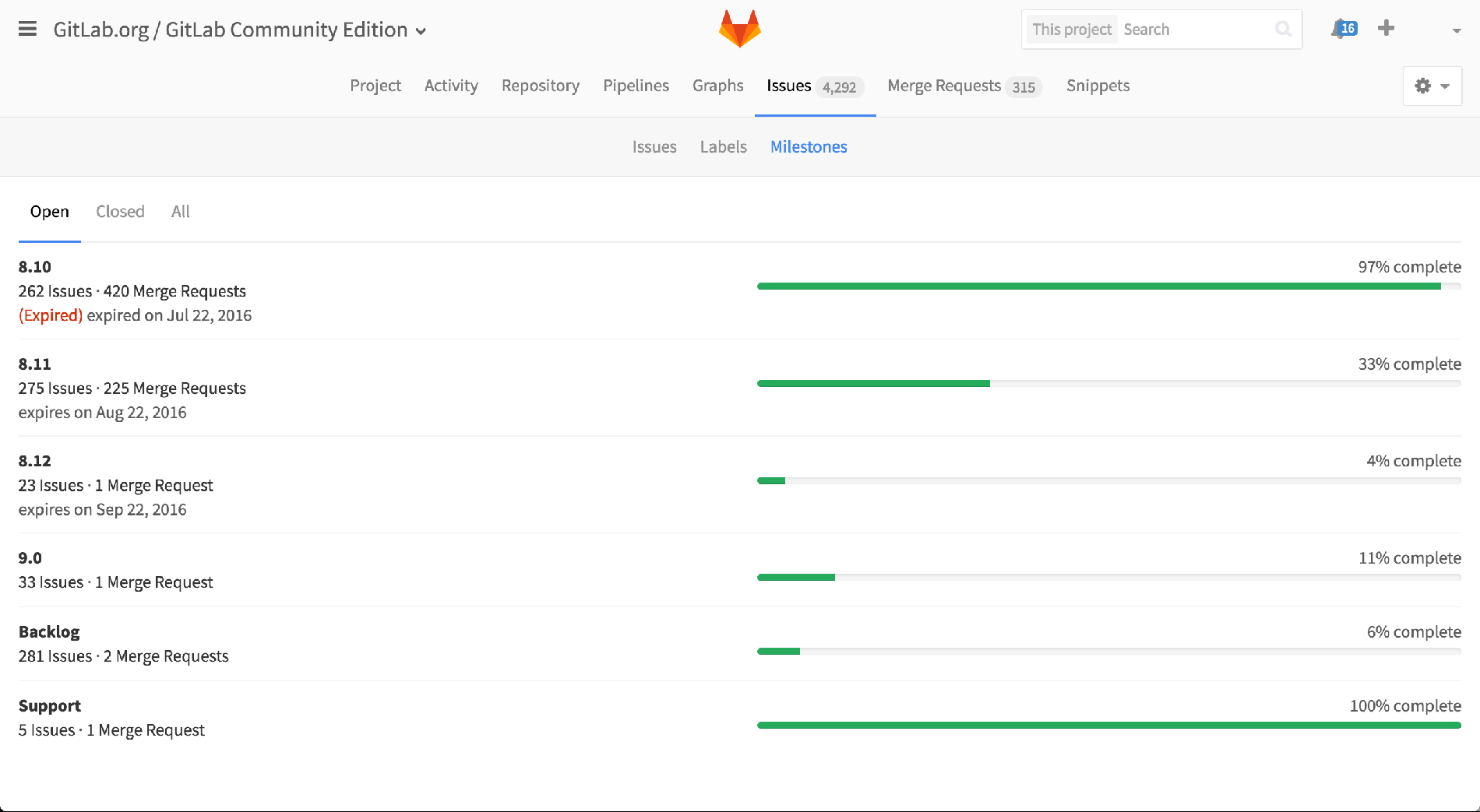The width and height of the screenshot is (1480, 812).
Task: Open the hamburger navigation menu
Action: 27,29
